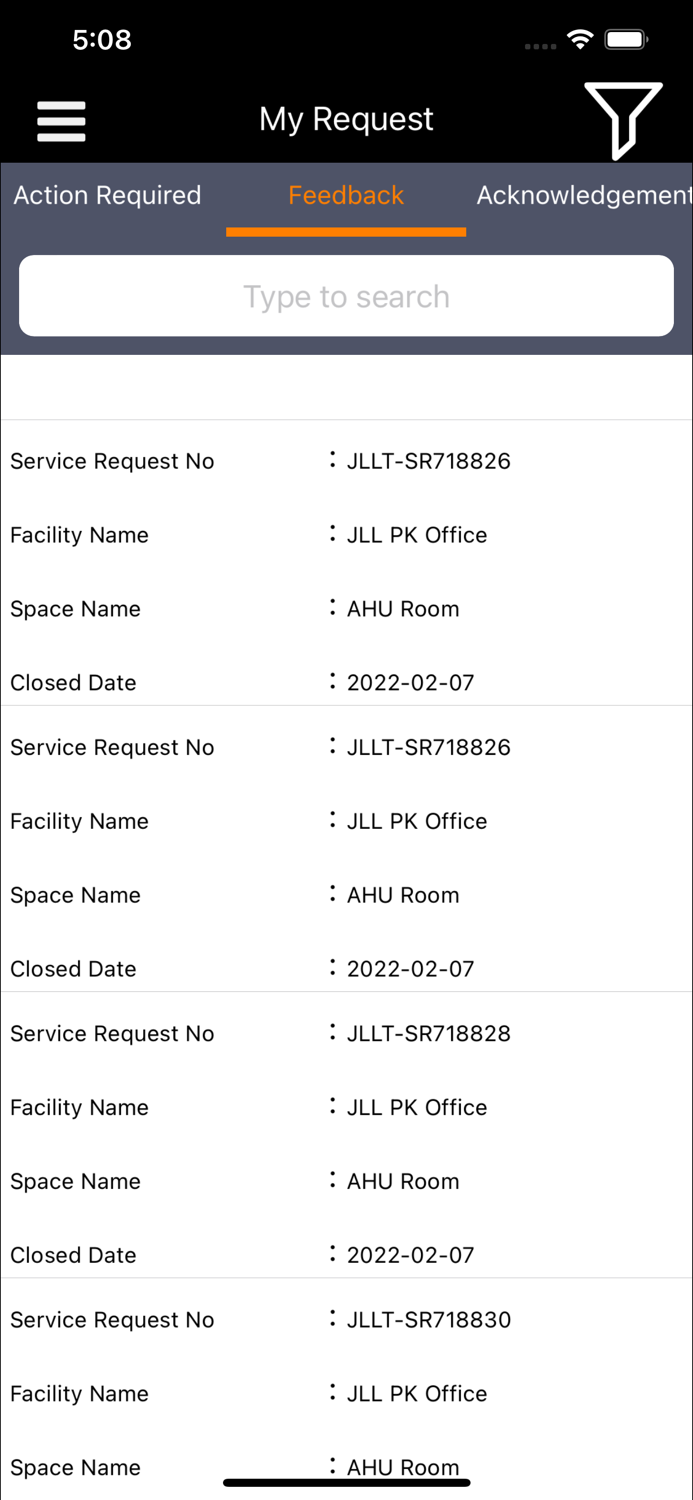
Task: Tap the bottom home indicator bar
Action: point(346,1482)
